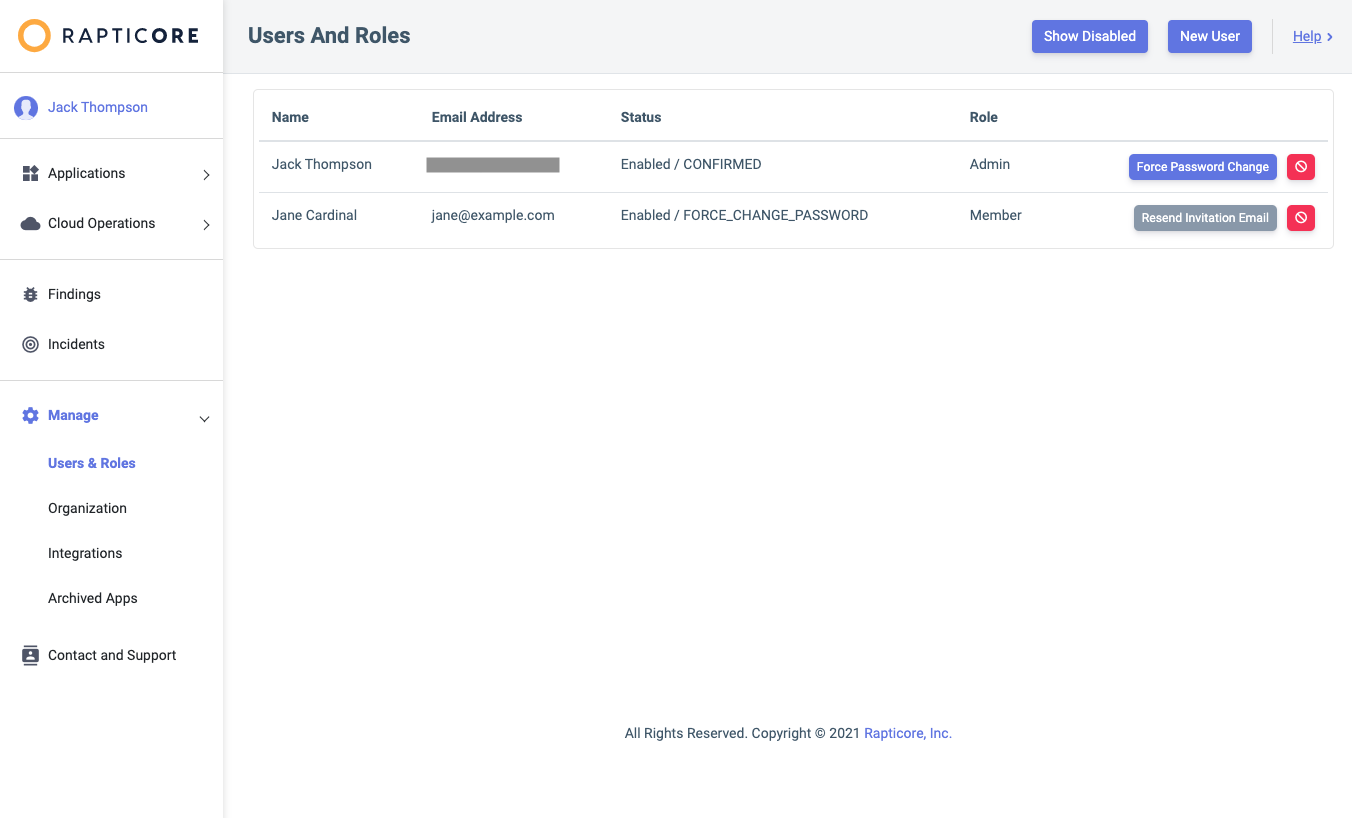The image size is (1352, 818).
Task: Select the Manage menu label
Action: coord(73,415)
